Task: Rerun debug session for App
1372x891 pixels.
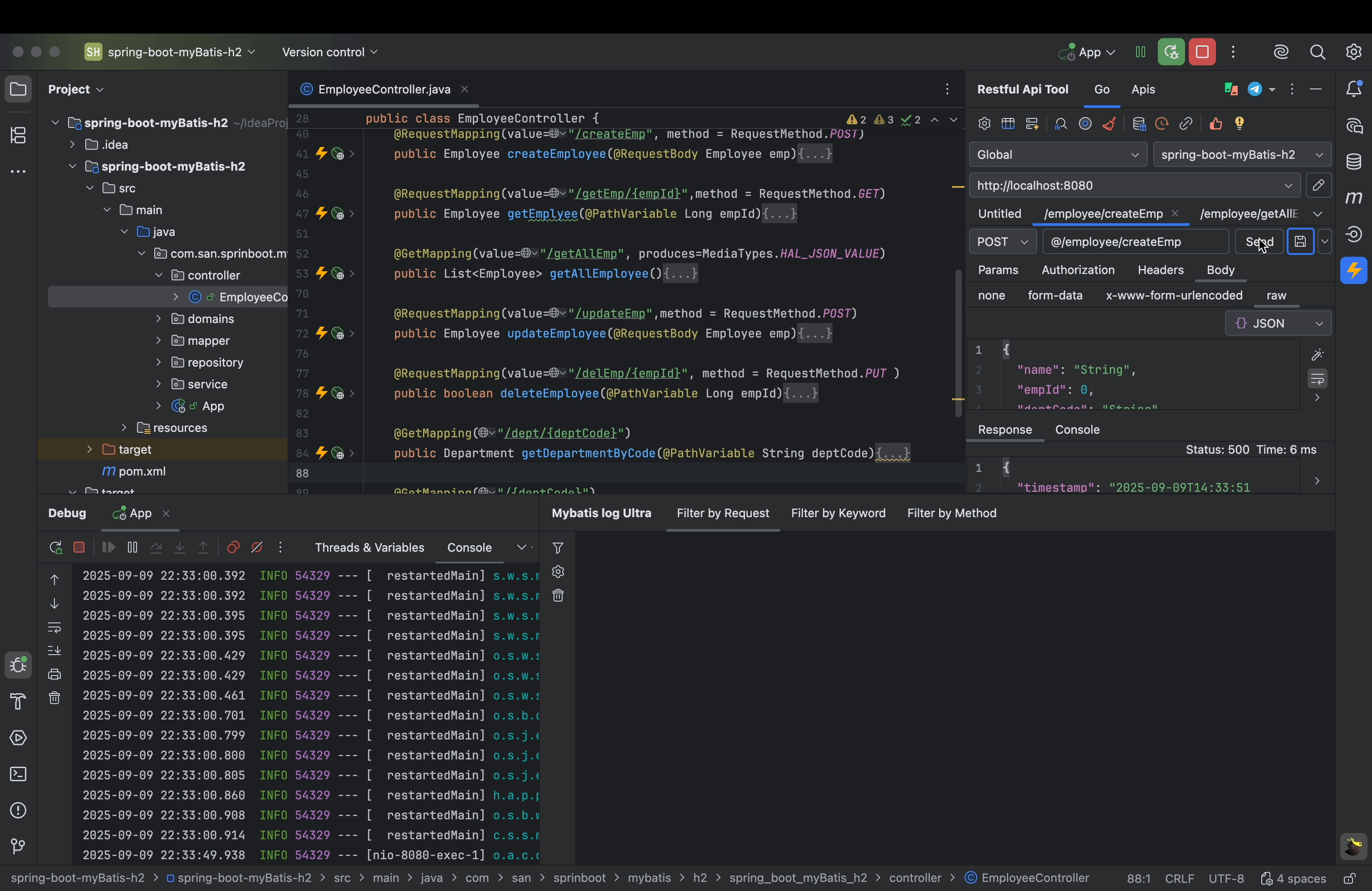Action: click(55, 548)
